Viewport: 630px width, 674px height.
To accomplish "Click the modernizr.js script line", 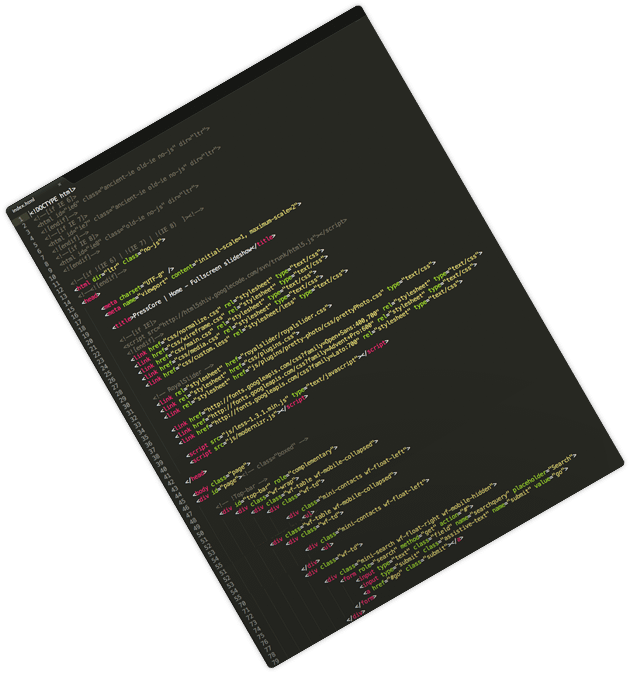I will [x=249, y=429].
